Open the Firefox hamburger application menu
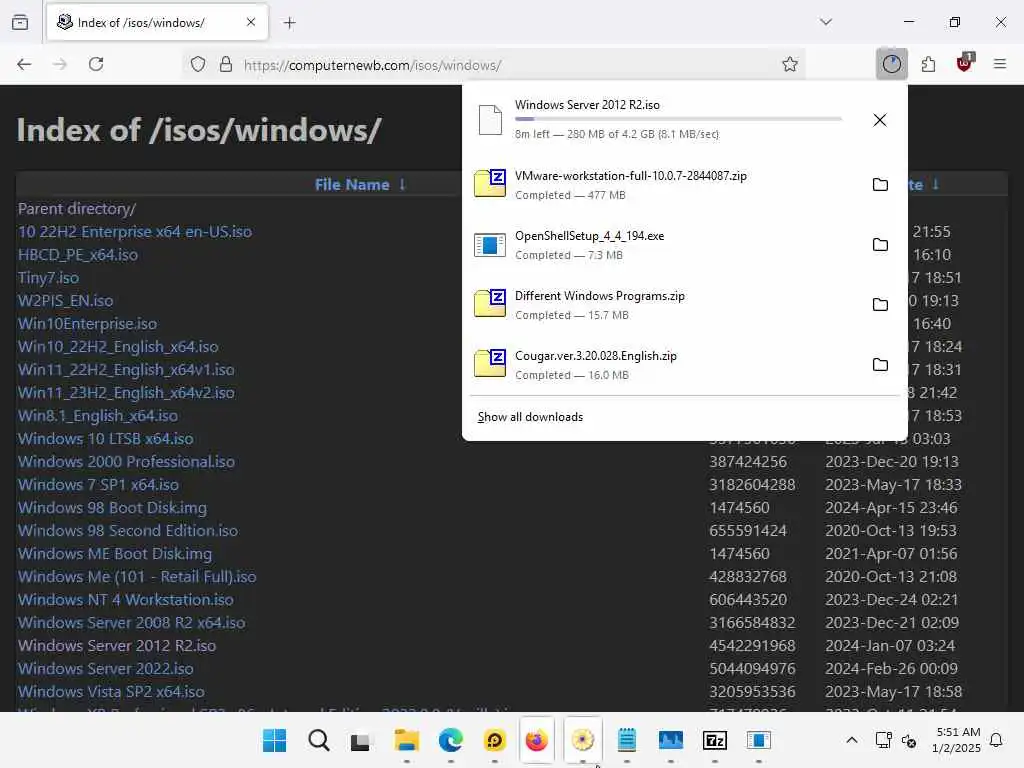The height and width of the screenshot is (768, 1024). [999, 64]
